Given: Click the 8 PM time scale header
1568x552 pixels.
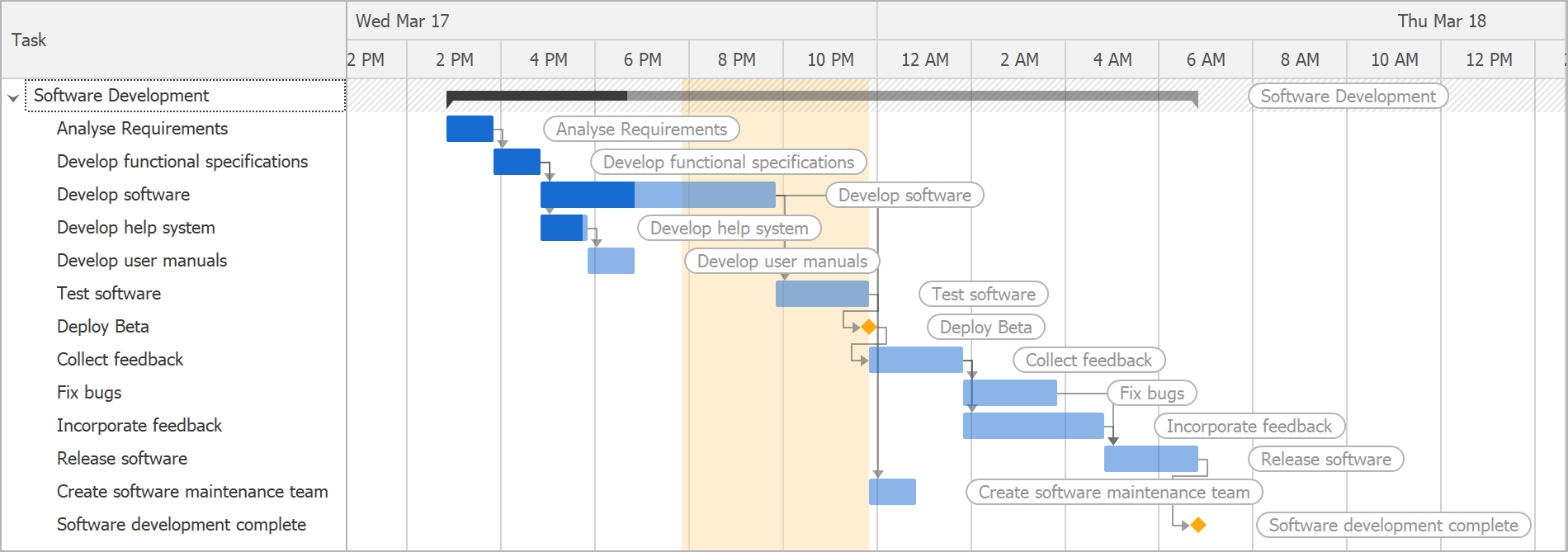Looking at the screenshot, I should pos(736,59).
